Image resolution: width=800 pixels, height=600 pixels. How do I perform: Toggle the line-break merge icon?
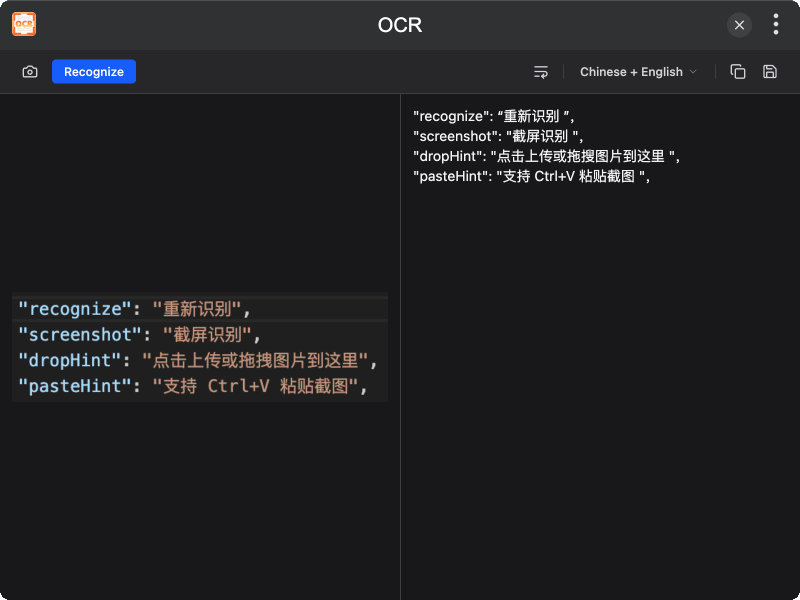click(541, 71)
